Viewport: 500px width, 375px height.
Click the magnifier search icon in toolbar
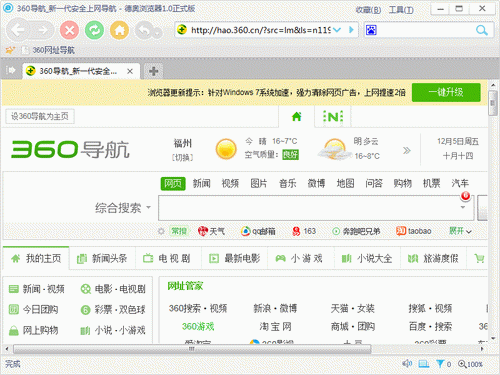[x=481, y=30]
